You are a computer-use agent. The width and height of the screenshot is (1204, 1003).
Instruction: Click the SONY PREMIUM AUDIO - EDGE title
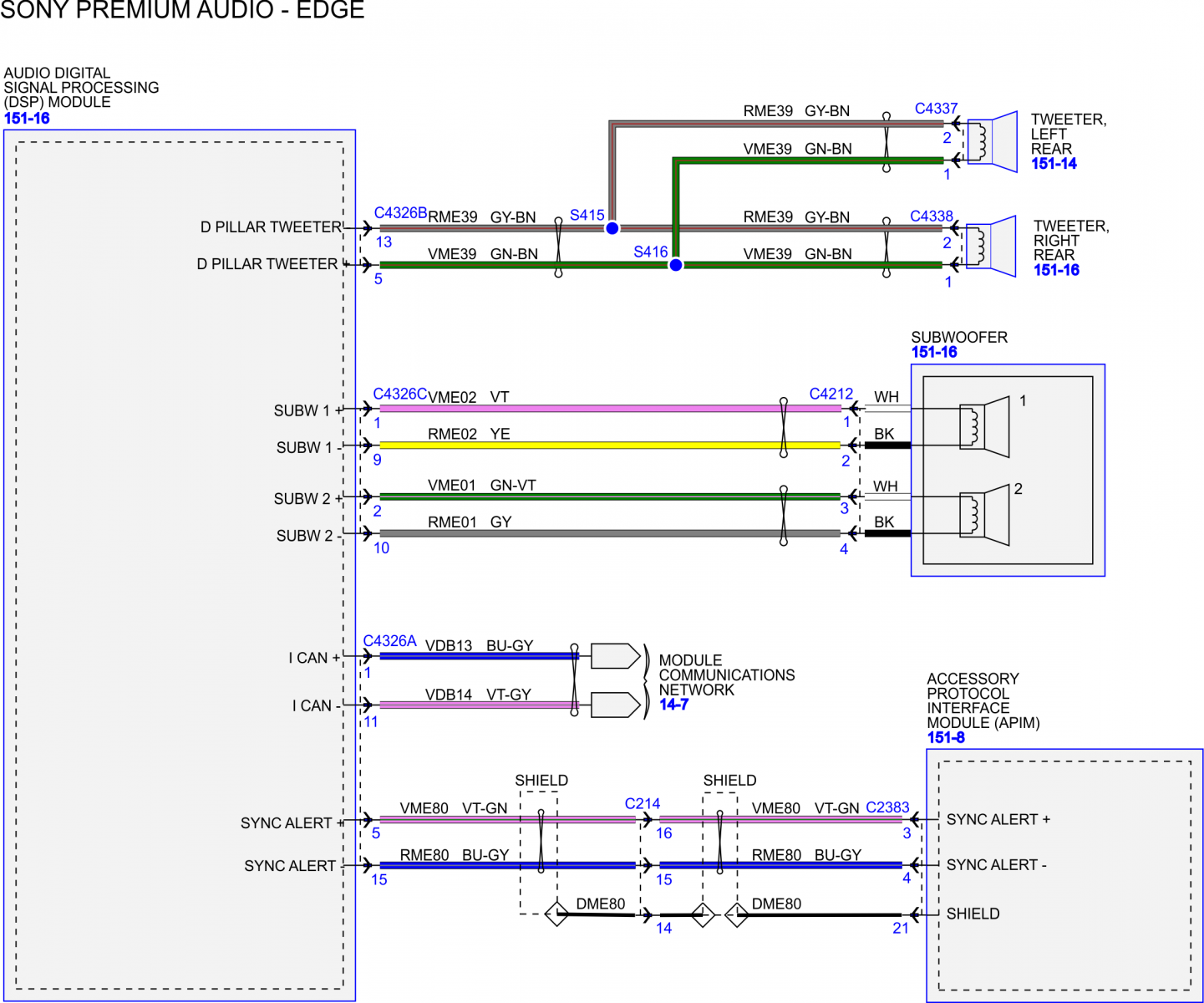[182, 9]
